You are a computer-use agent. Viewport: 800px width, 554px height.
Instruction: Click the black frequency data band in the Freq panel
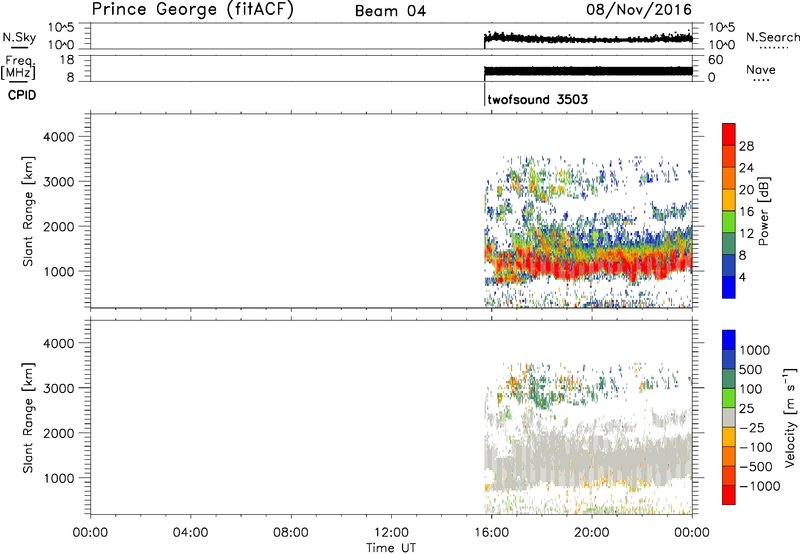coord(588,71)
